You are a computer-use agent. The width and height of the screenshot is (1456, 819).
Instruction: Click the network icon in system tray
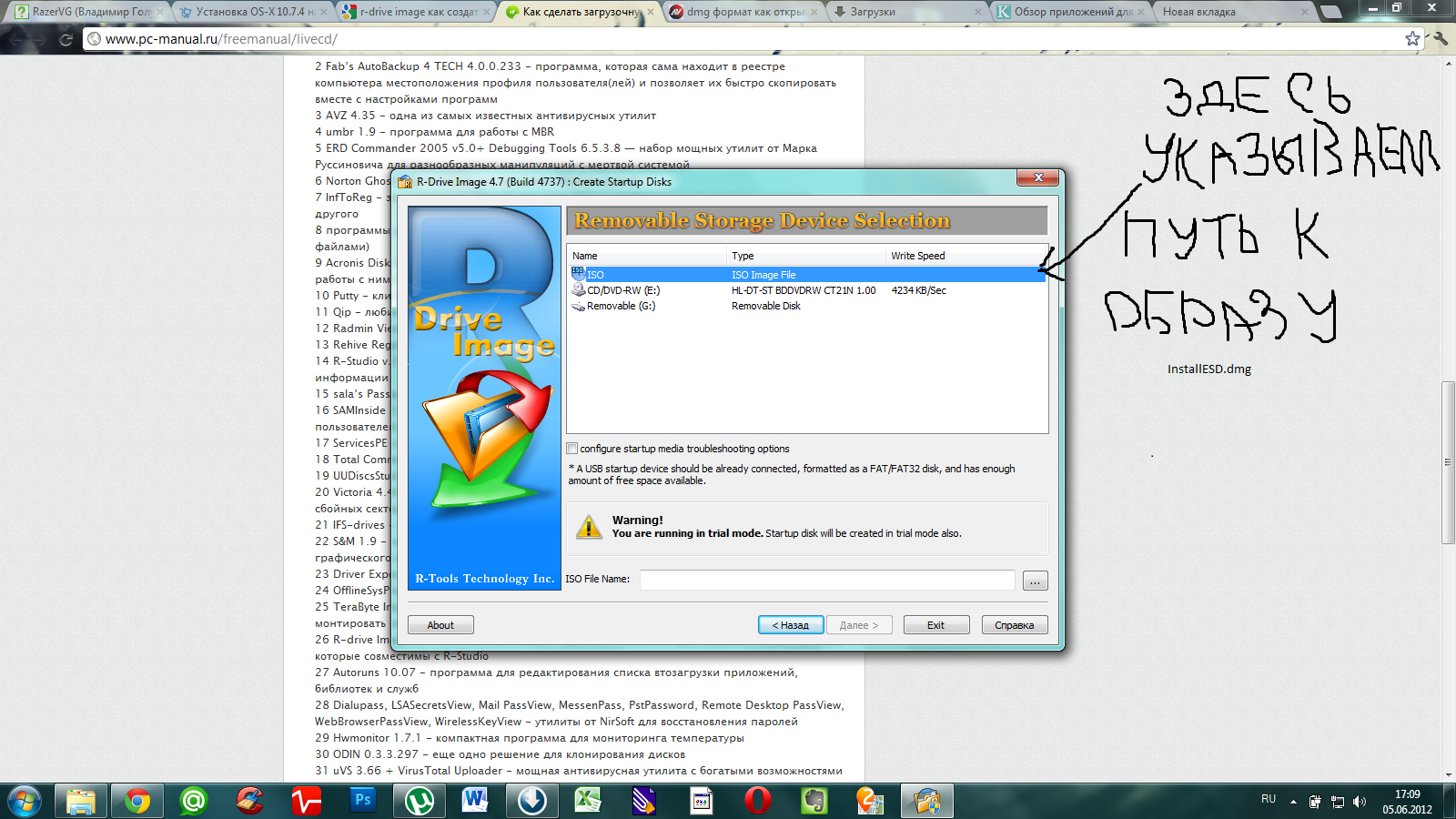[x=1338, y=802]
